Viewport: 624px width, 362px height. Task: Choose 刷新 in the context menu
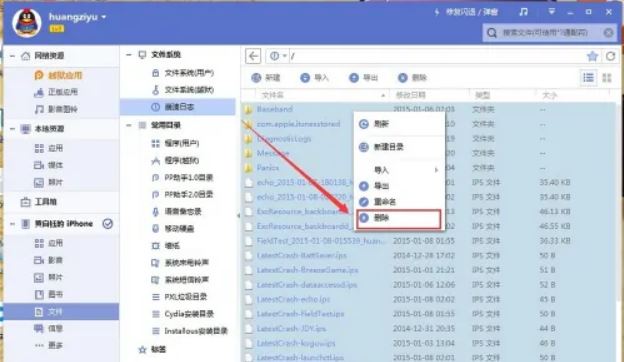pyautogui.click(x=400, y=124)
